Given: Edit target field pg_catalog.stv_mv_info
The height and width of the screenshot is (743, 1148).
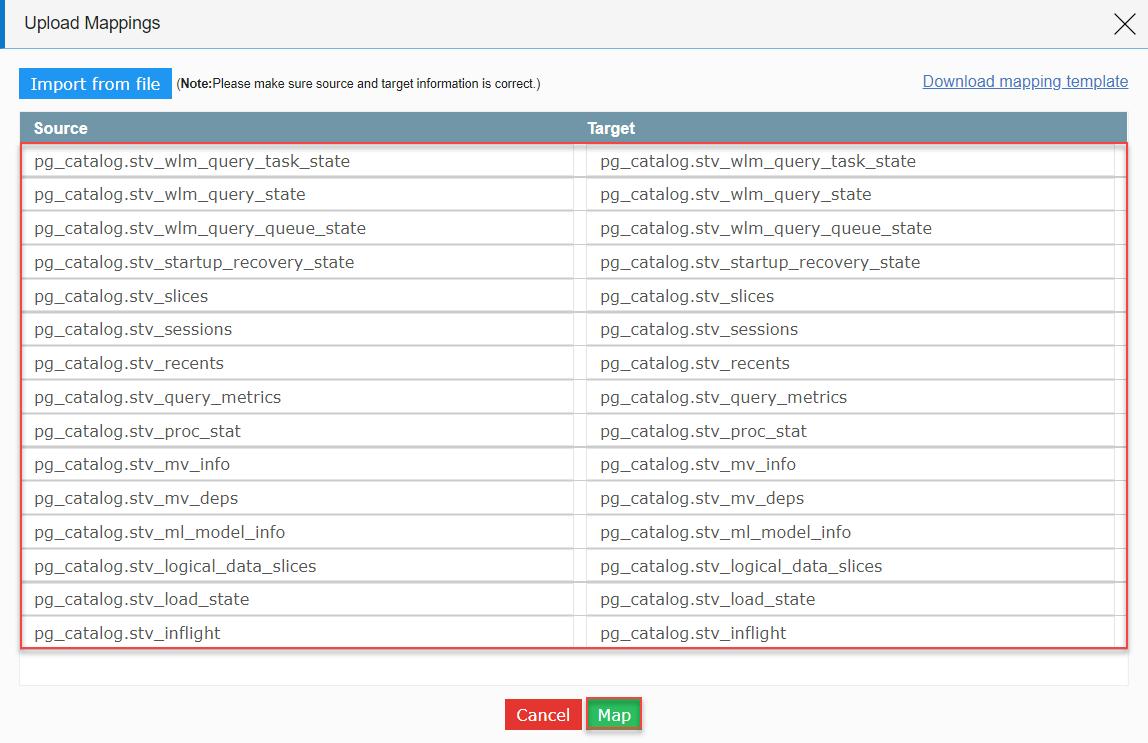Looking at the screenshot, I should [x=850, y=464].
